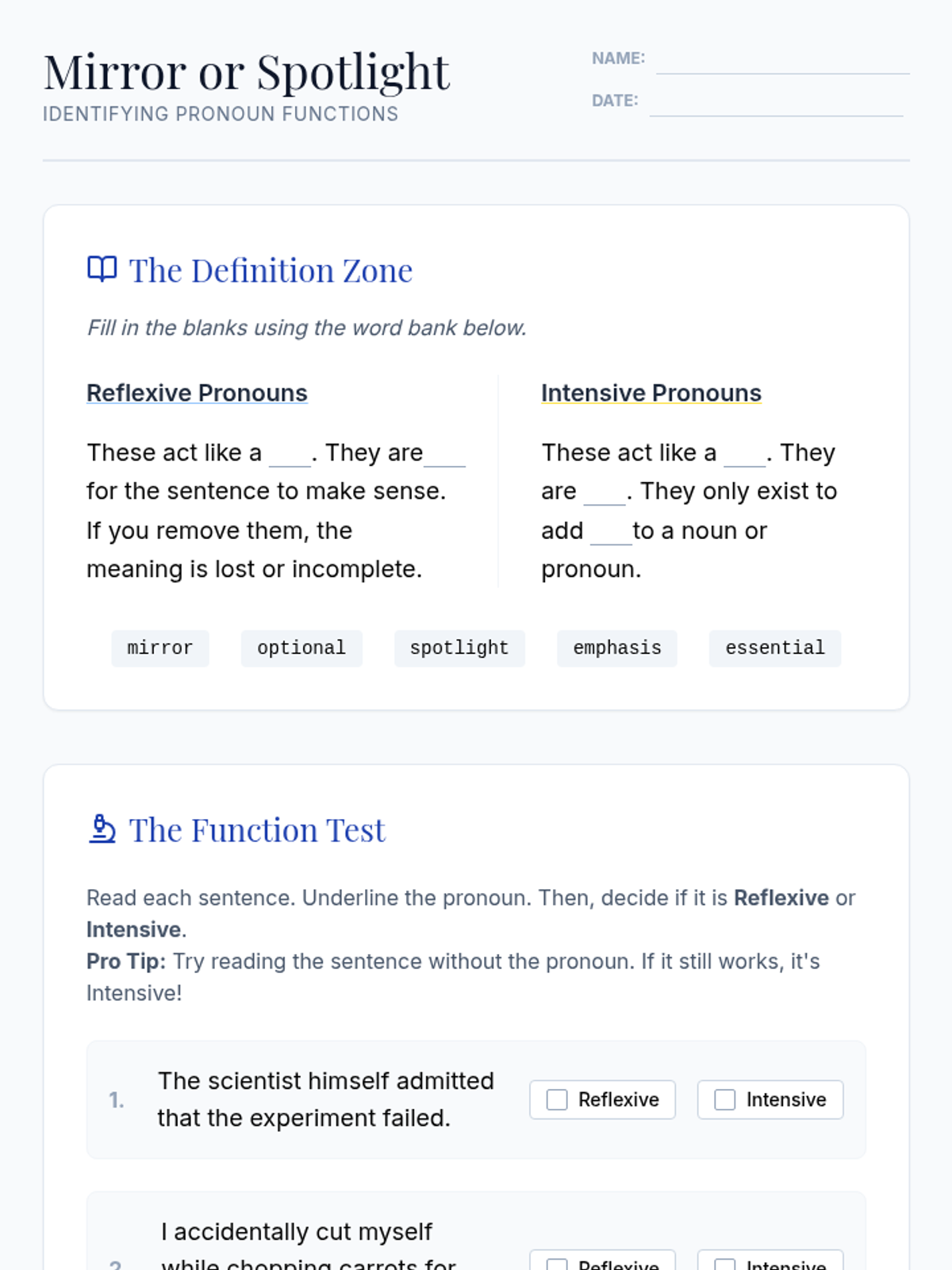Screen dimensions: 952x1270
Task: Click the blank after 'They are' under Reflexive
Action: point(445,456)
